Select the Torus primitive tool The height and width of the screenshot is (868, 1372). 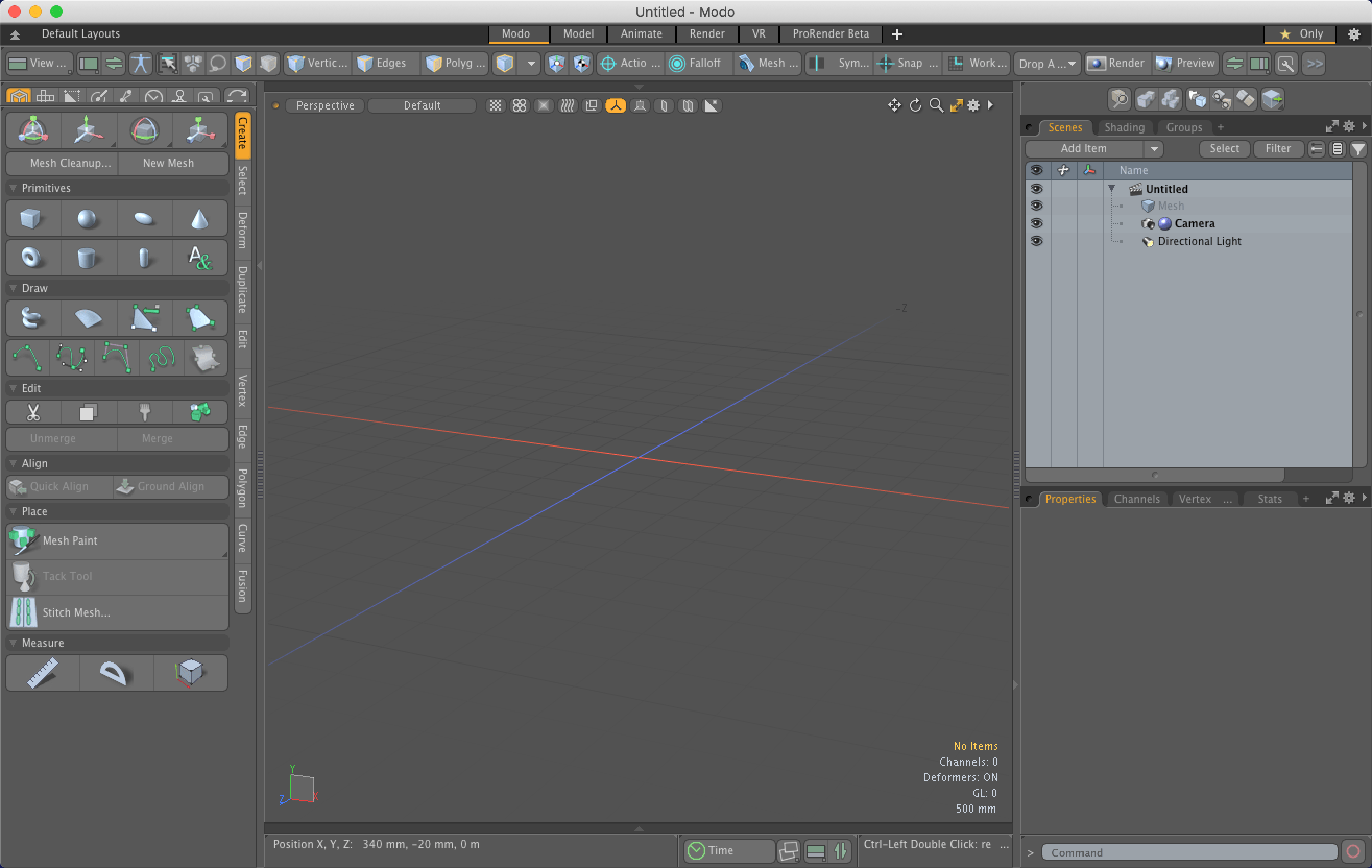(31, 258)
